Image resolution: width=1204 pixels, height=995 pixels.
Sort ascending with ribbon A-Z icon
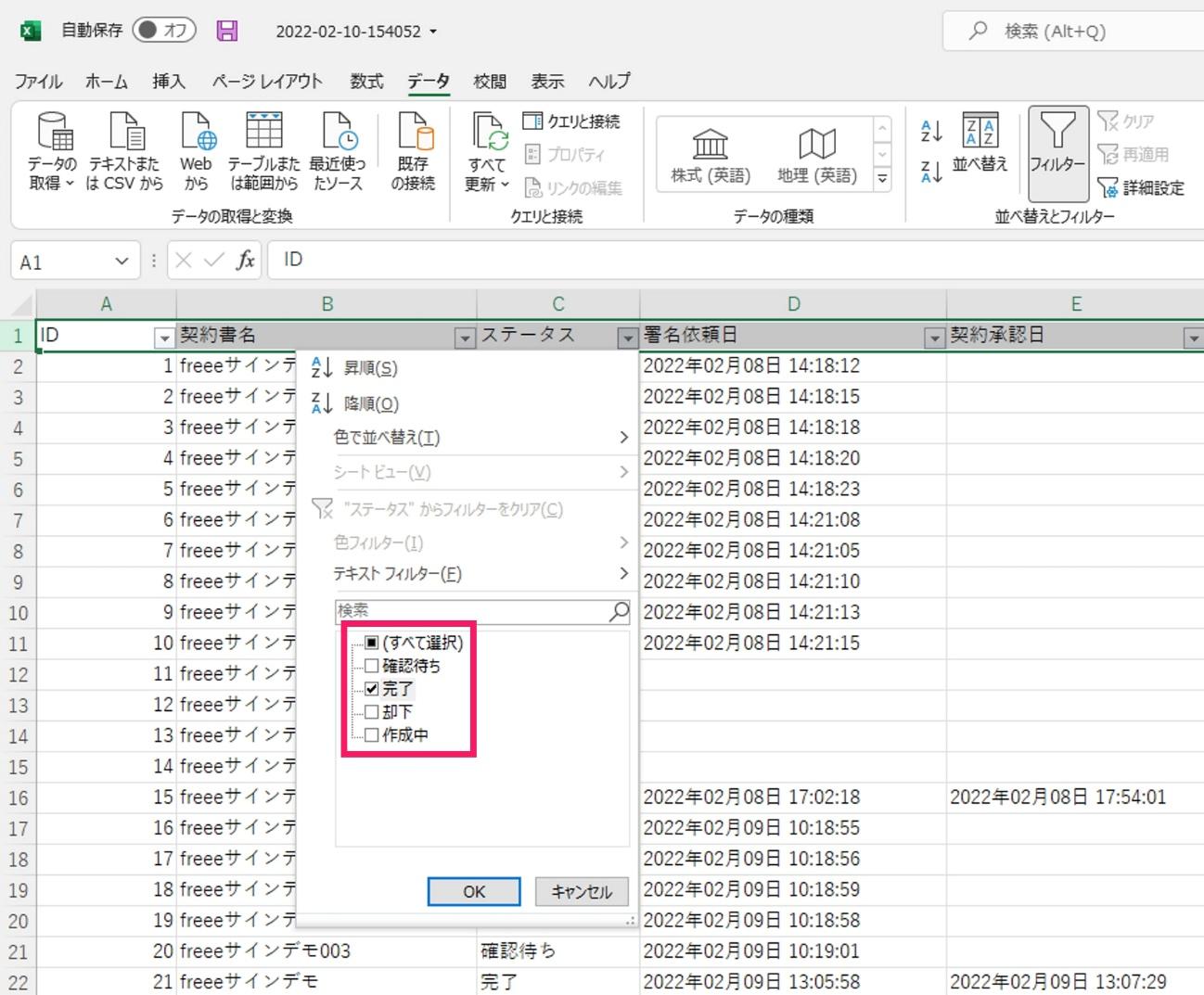(931, 132)
